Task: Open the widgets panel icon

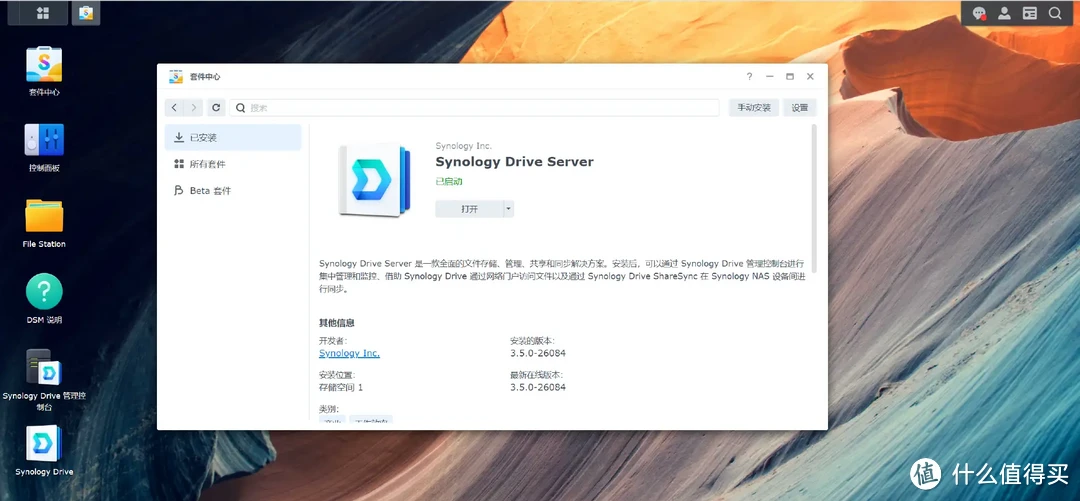Action: [x=1030, y=13]
